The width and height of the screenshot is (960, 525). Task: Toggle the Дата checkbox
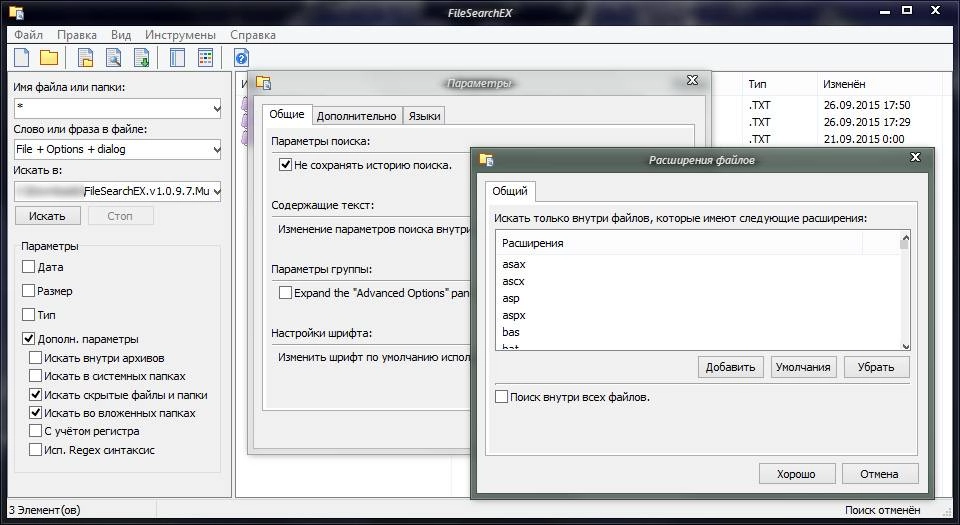[28, 267]
